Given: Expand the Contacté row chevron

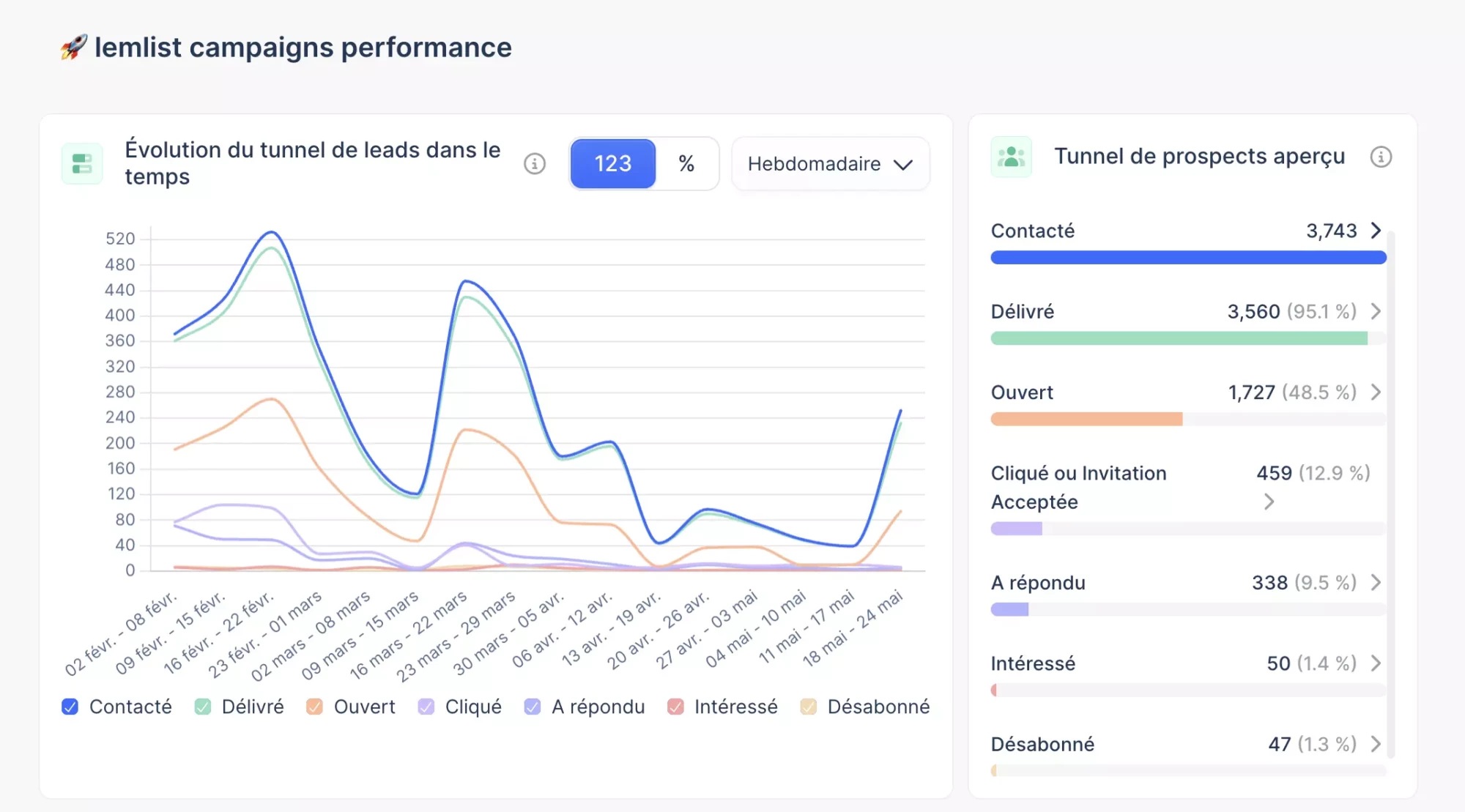Looking at the screenshot, I should pyautogui.click(x=1376, y=231).
